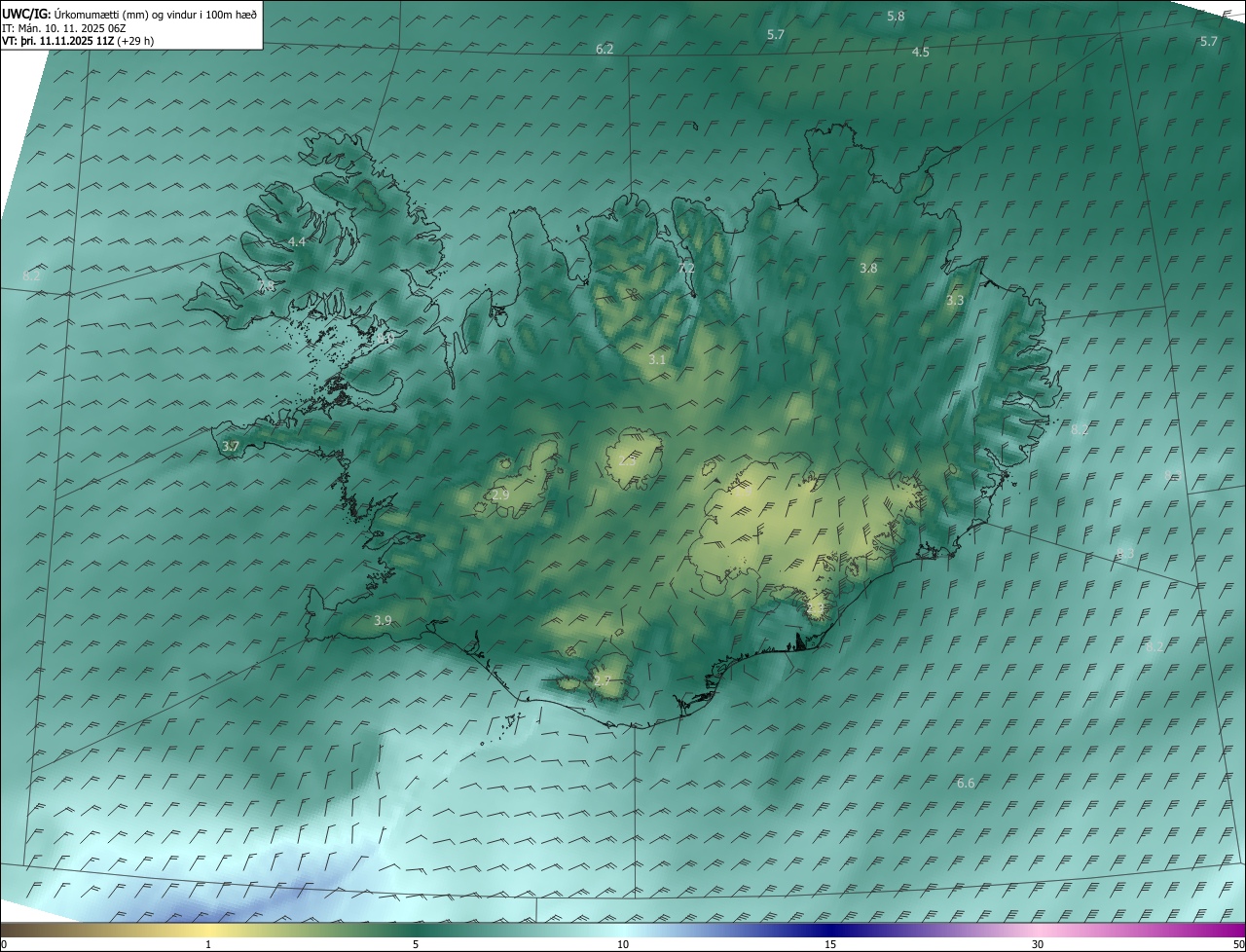Click the 5.8 value on the map

[897, 17]
